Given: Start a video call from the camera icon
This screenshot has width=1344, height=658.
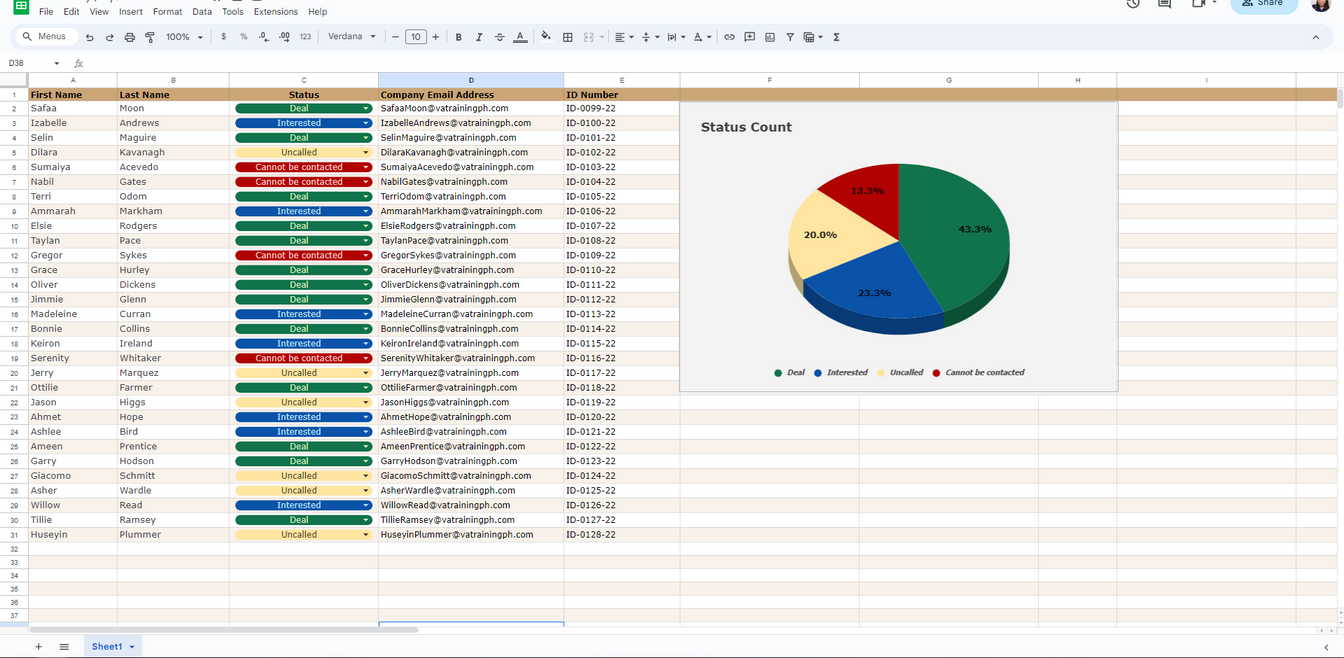Looking at the screenshot, I should pyautogui.click(x=1199, y=4).
